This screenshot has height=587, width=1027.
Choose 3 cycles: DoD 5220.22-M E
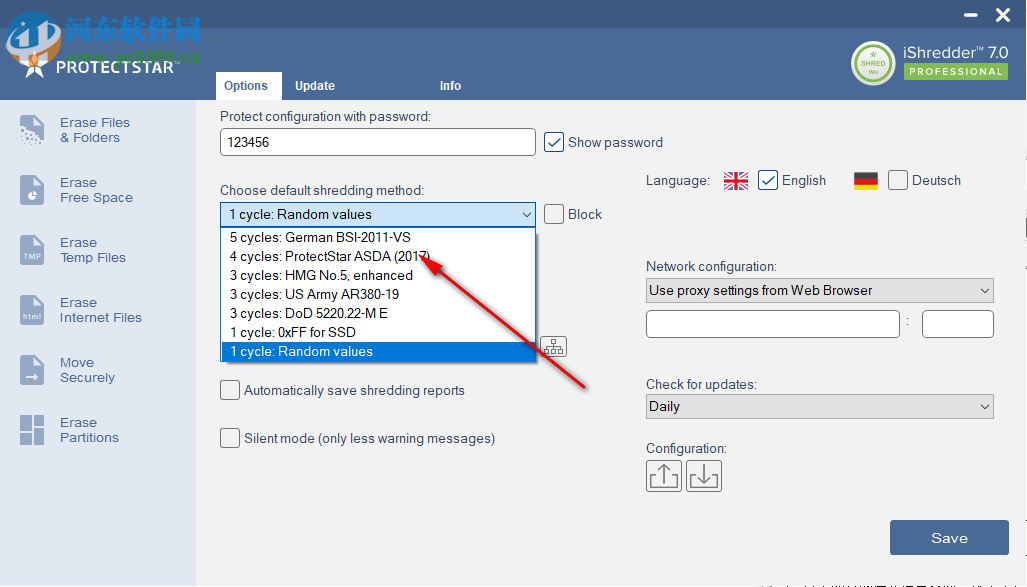(x=379, y=313)
